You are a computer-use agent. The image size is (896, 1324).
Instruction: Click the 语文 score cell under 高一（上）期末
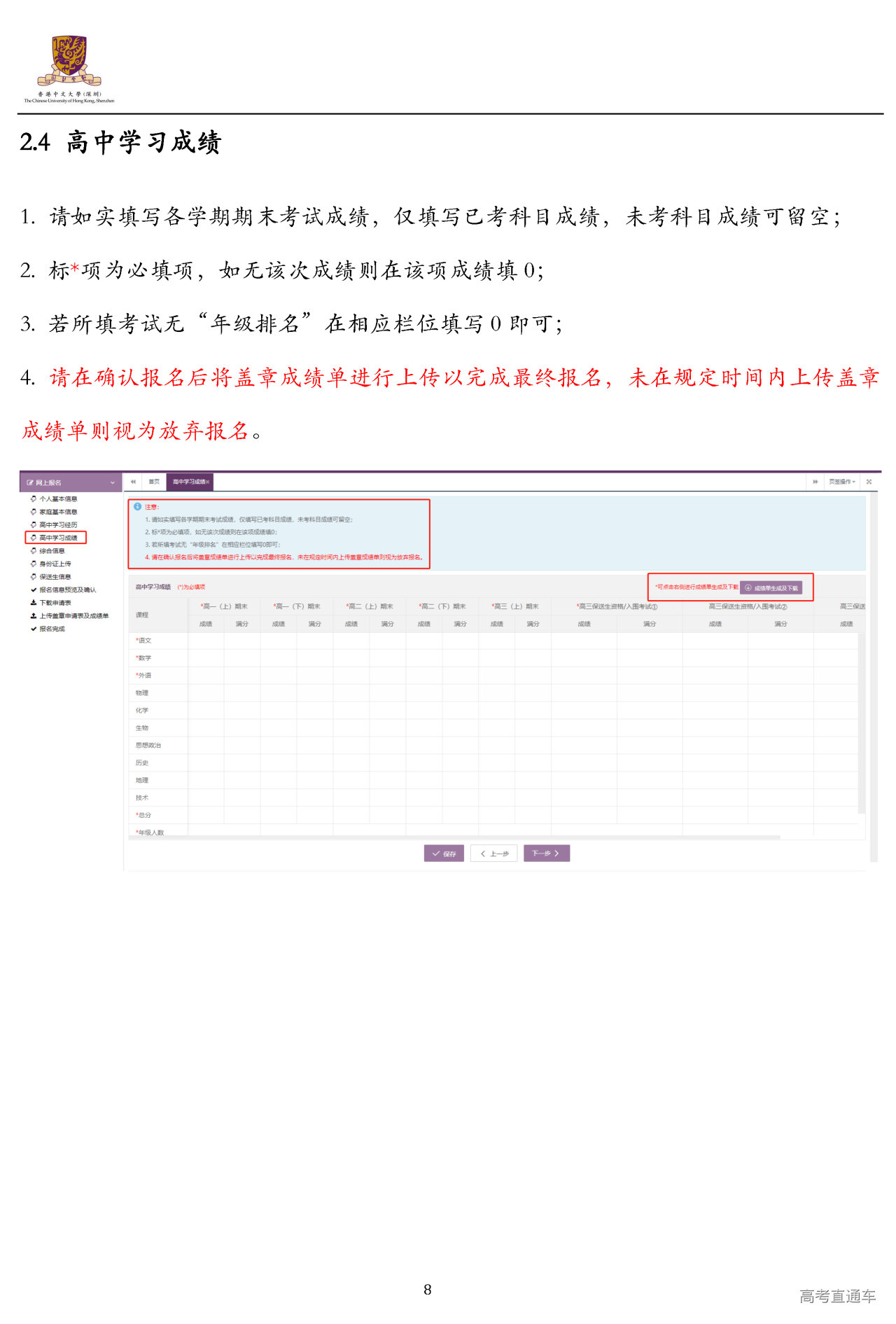pyautogui.click(x=206, y=641)
